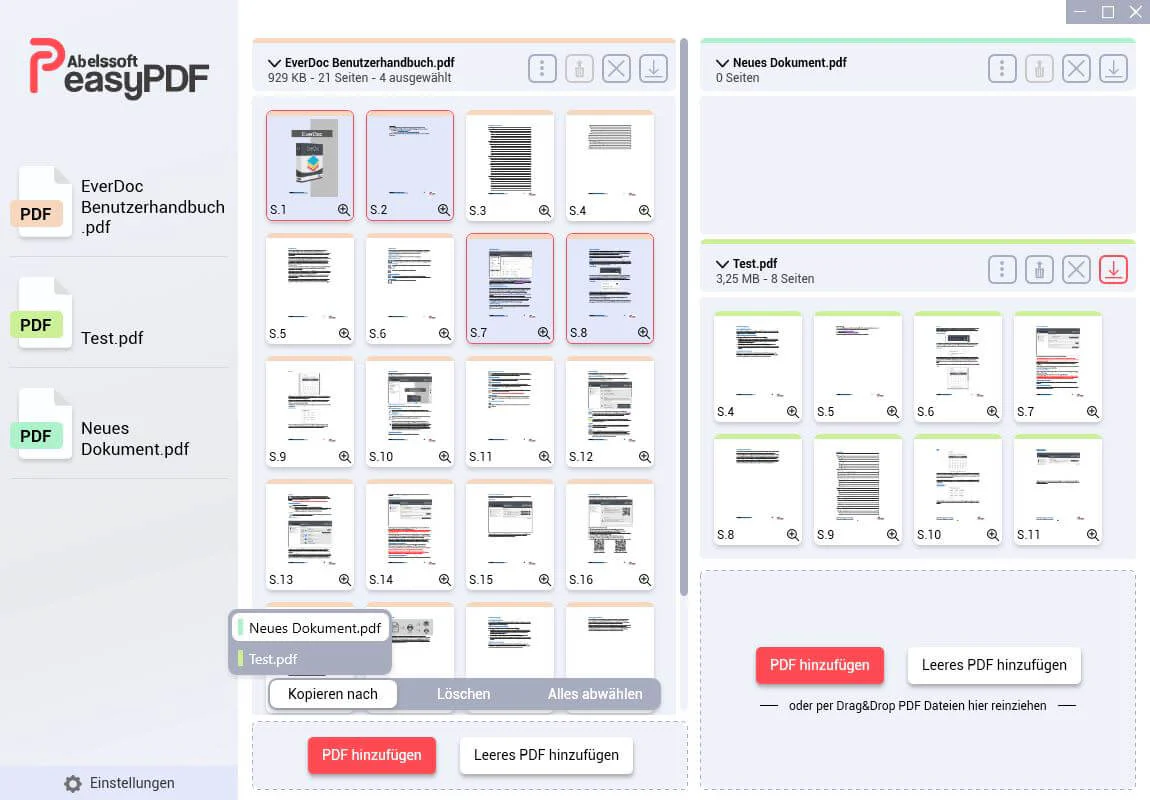Click red download icon for Test.pdf
The width and height of the screenshot is (1150, 800).
1113,270
